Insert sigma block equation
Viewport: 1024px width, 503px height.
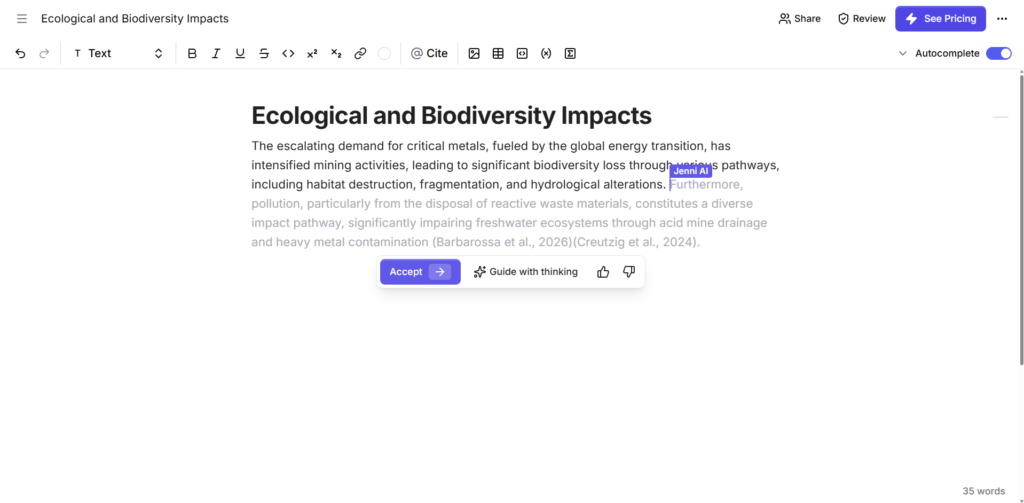point(570,54)
